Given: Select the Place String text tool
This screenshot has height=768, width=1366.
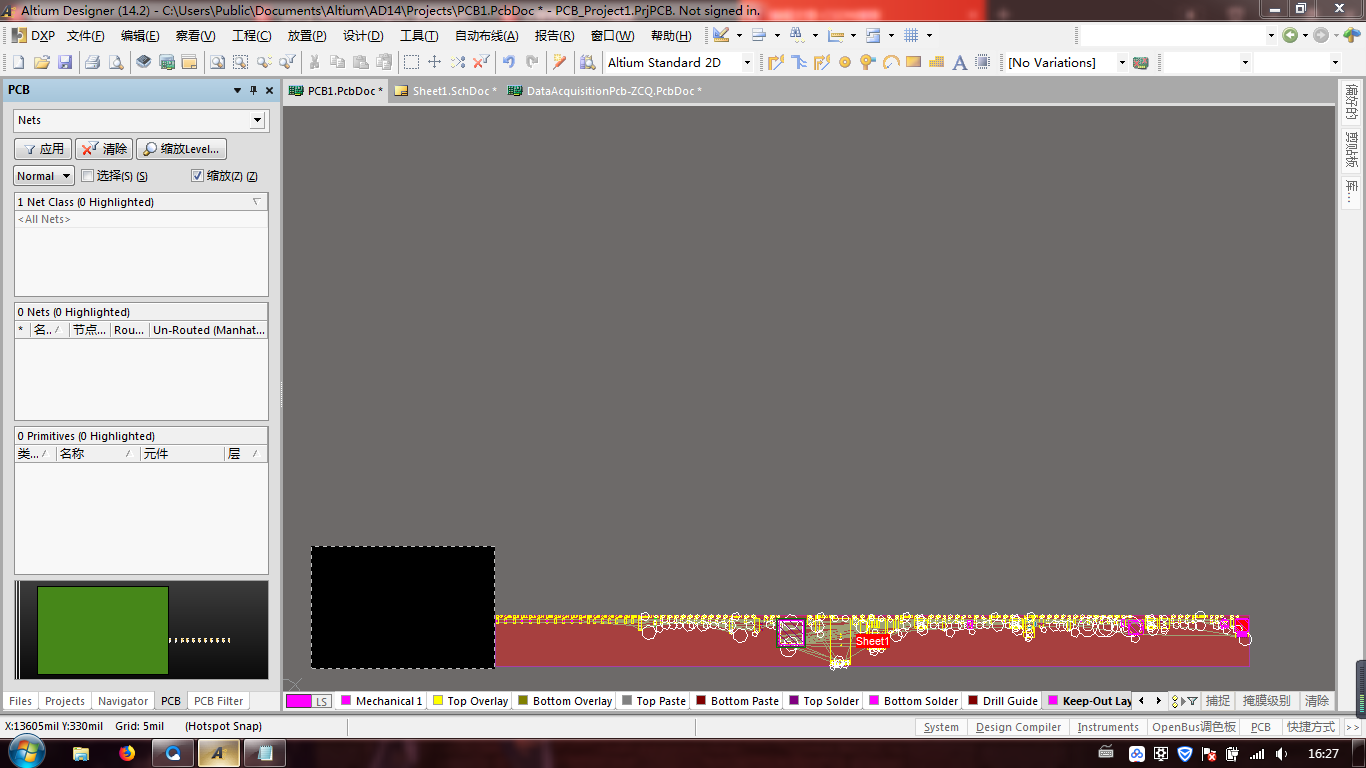Looking at the screenshot, I should pyautogui.click(x=959, y=62).
